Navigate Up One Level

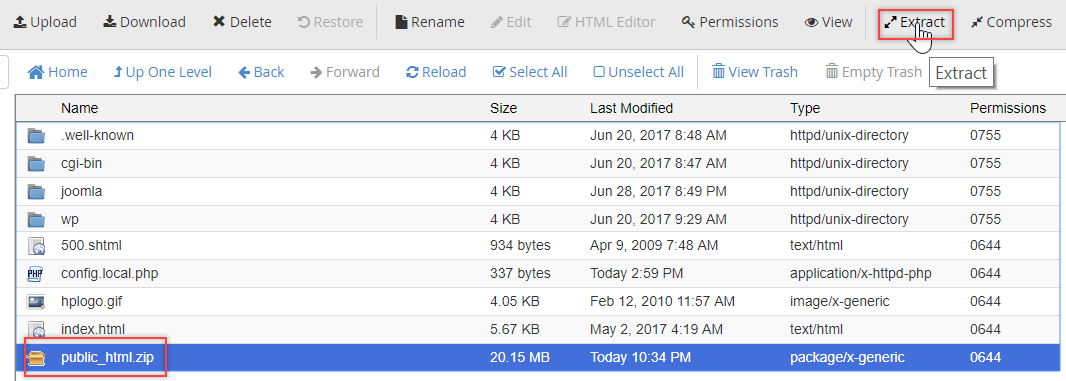click(162, 71)
